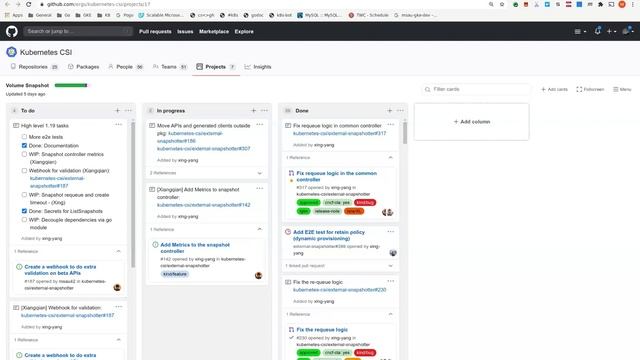640x360 pixels.
Task: Open options for Move APIs card
Action: (x=260, y=124)
